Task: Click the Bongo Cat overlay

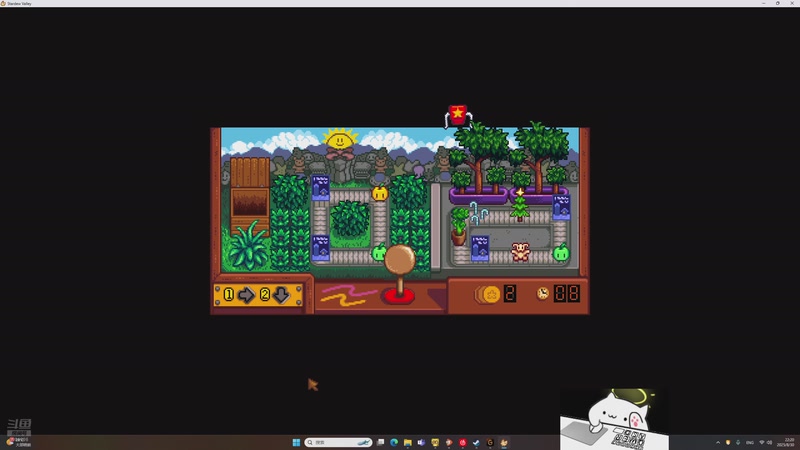Action: tap(614, 419)
